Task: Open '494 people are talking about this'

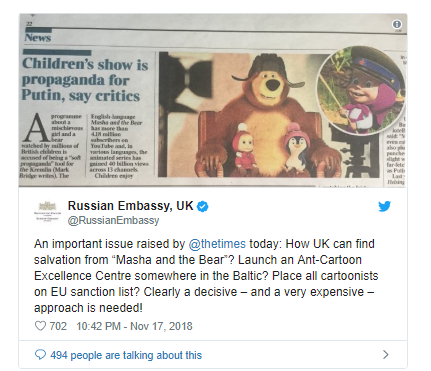Action: coord(126,355)
